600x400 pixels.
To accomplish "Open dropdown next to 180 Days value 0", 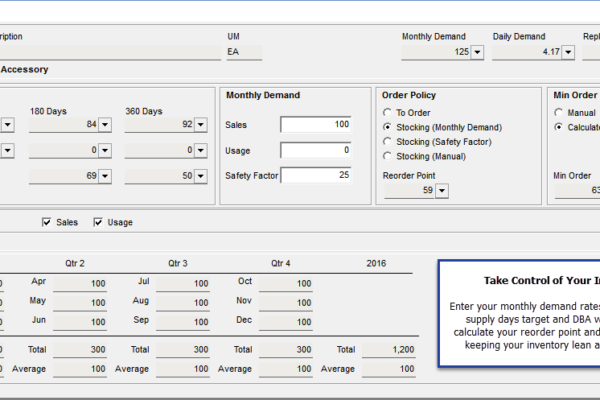I will pyautogui.click(x=105, y=151).
